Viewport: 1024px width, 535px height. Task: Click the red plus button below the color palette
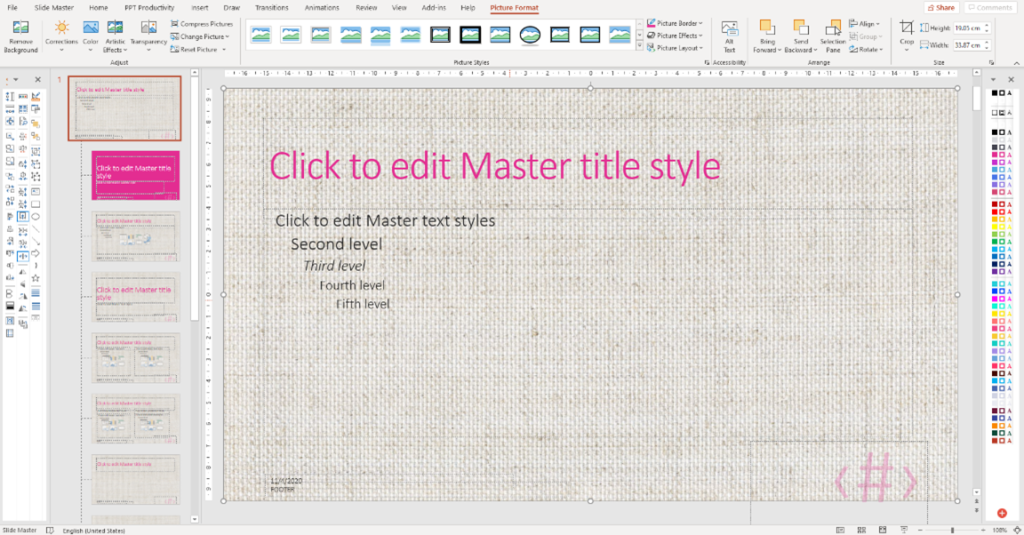pyautogui.click(x=1002, y=513)
